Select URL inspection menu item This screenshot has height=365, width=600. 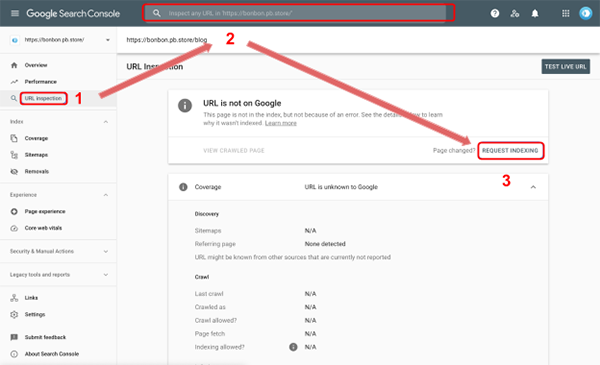pos(43,98)
